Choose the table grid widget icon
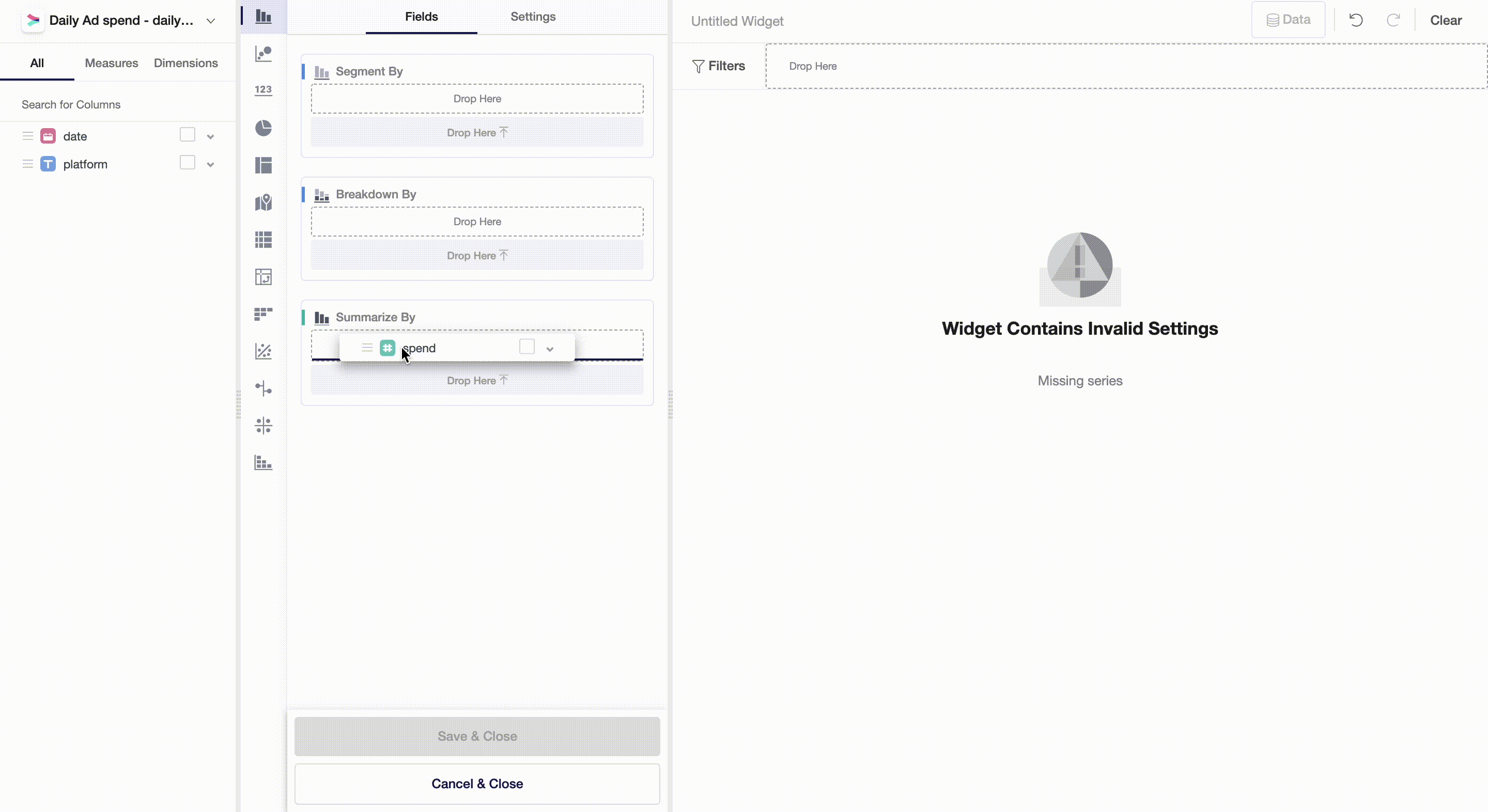 263,240
